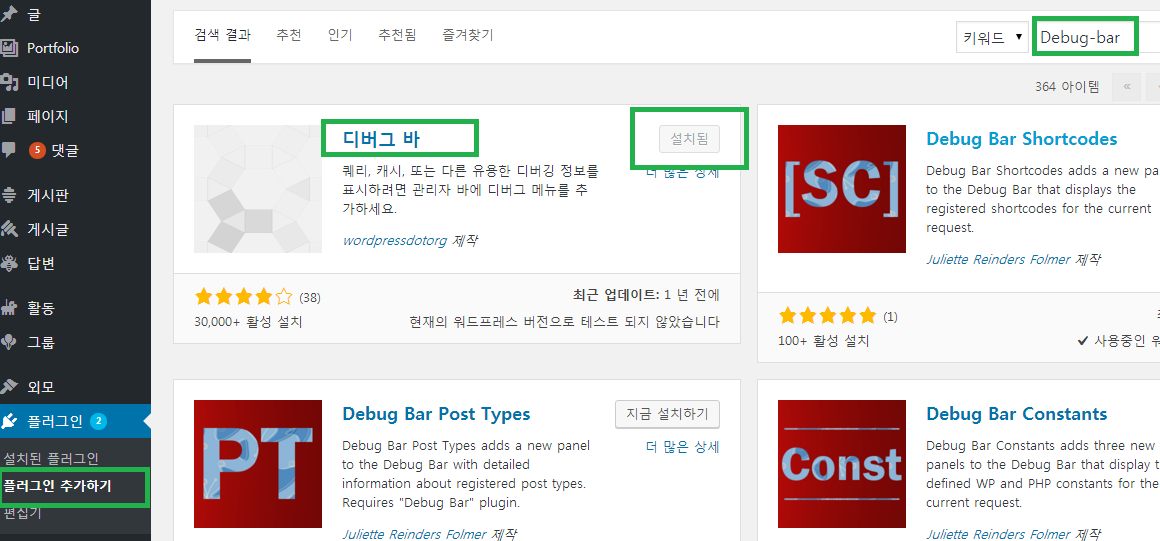This screenshot has width=1160, height=541.
Task: Open 더 많은 상세 for Post Types
Action: coord(683,447)
